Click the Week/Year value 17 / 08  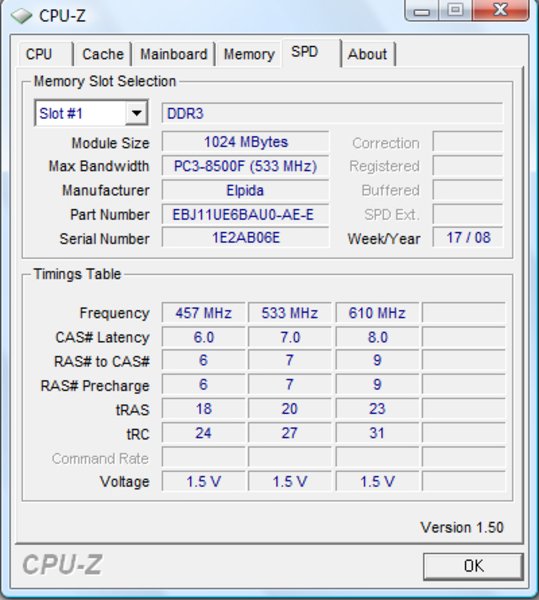(x=468, y=237)
